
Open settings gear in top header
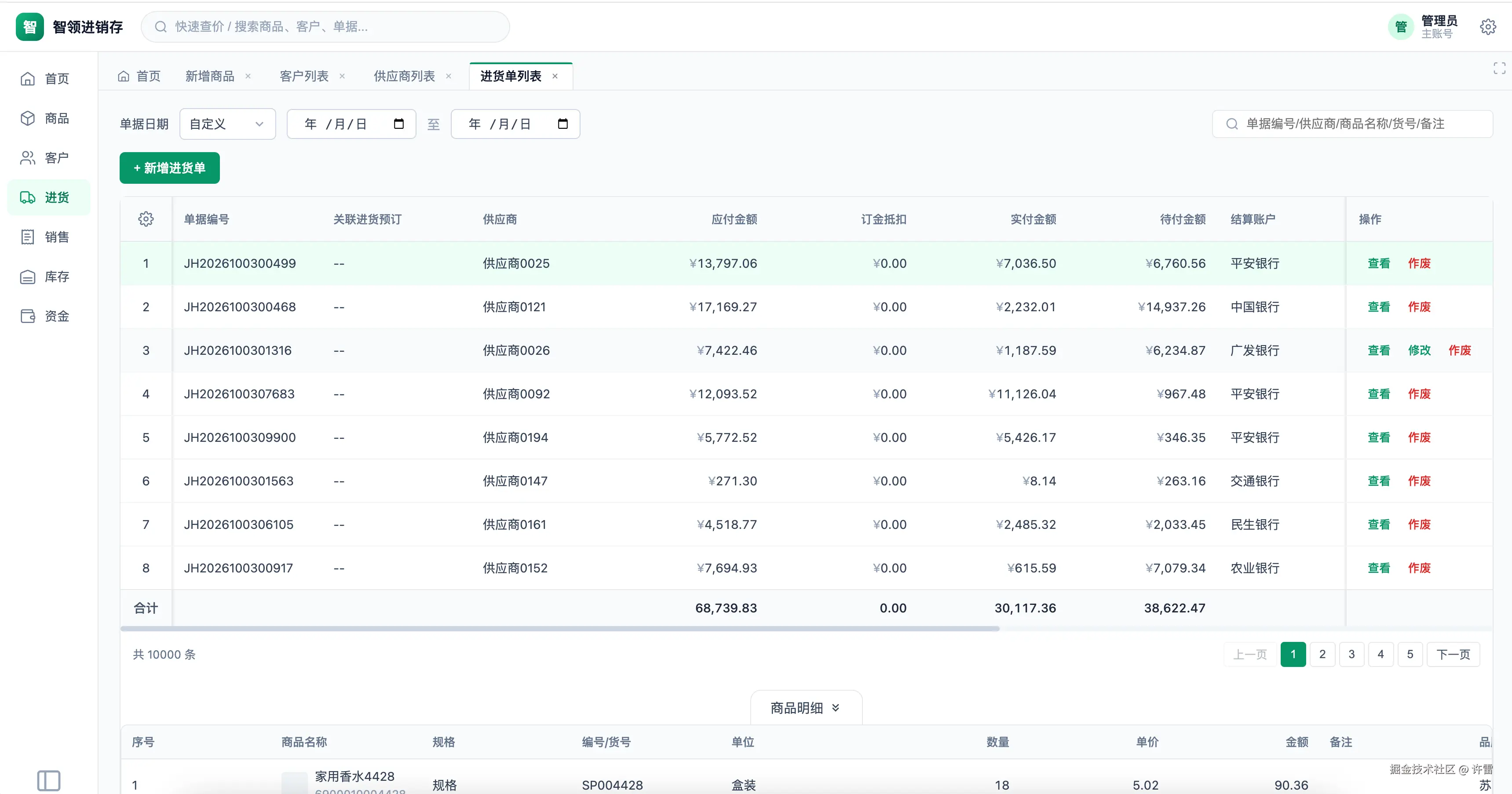(x=1487, y=26)
